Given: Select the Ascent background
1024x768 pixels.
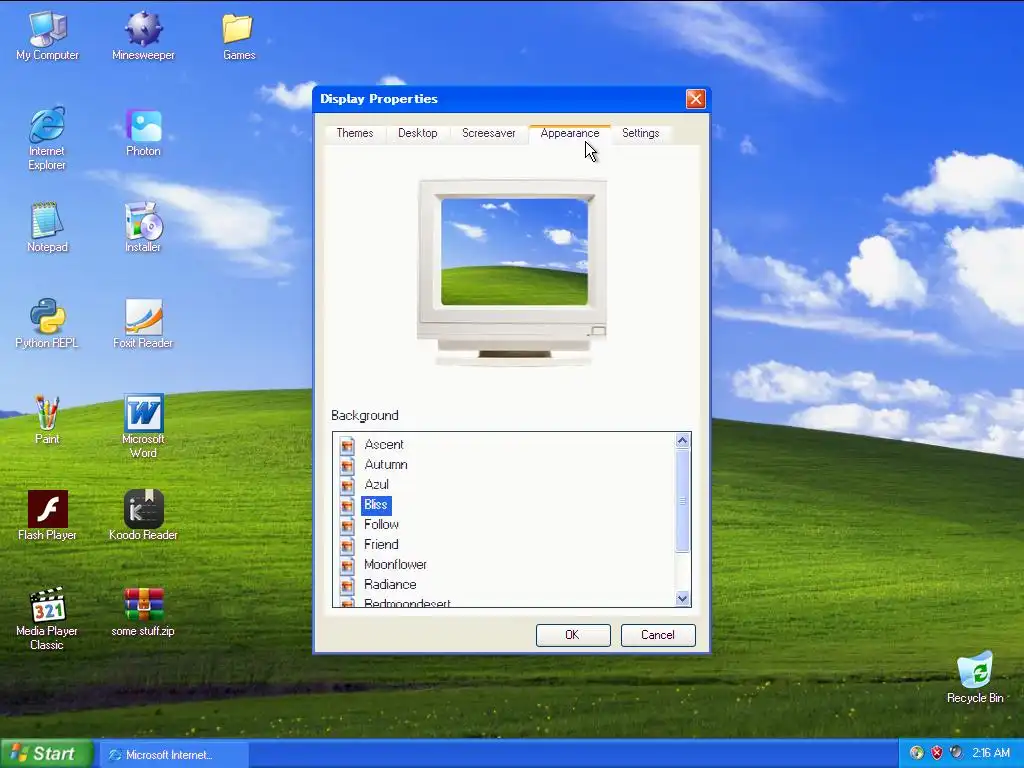Looking at the screenshot, I should [384, 445].
